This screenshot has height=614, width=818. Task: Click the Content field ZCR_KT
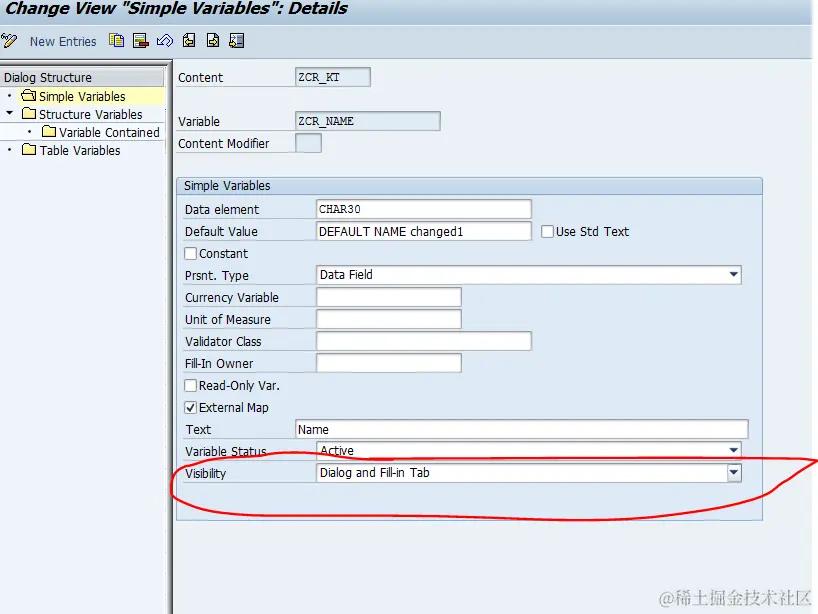click(332, 77)
